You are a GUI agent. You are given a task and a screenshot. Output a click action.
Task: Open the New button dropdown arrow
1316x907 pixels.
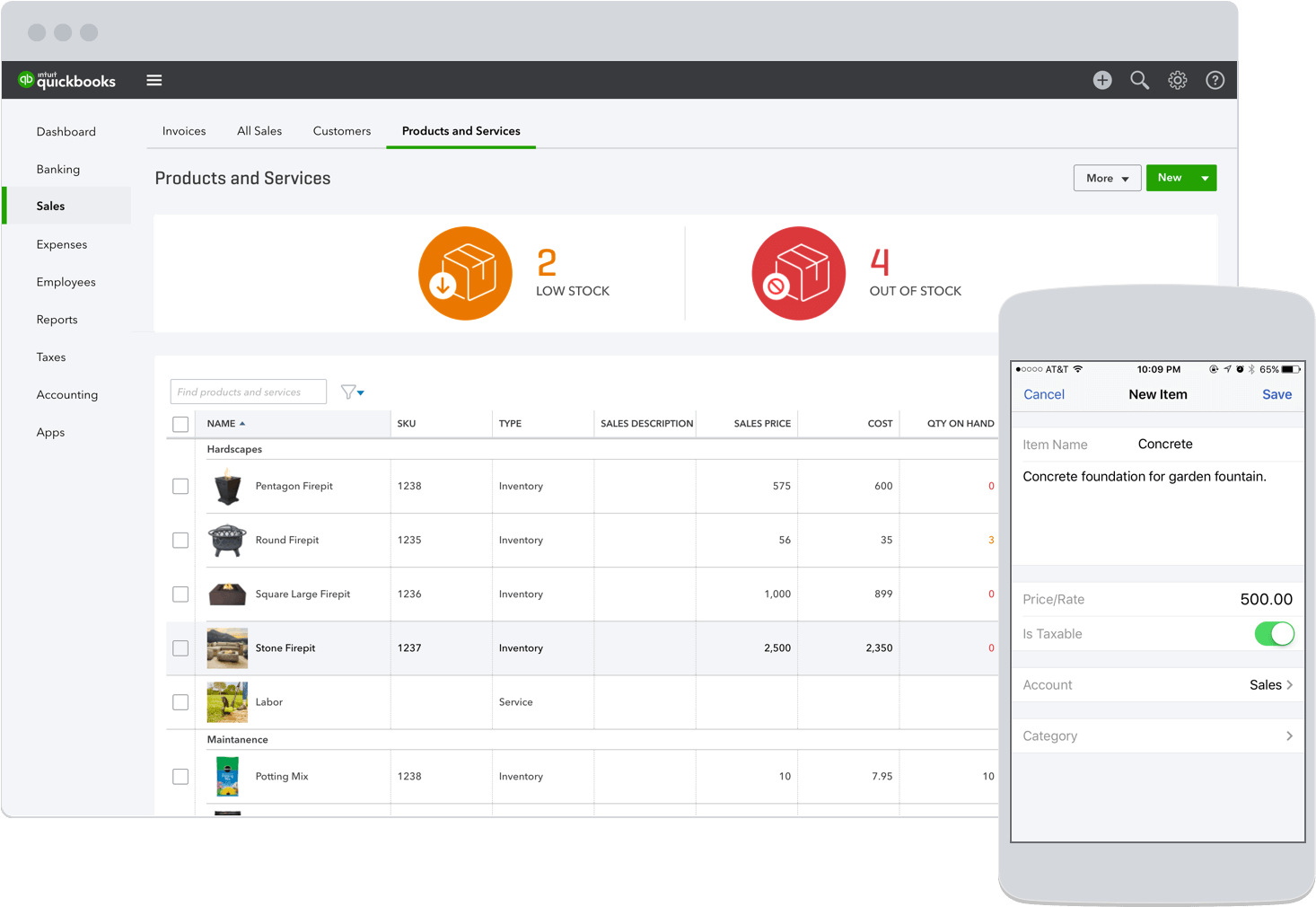point(1205,178)
